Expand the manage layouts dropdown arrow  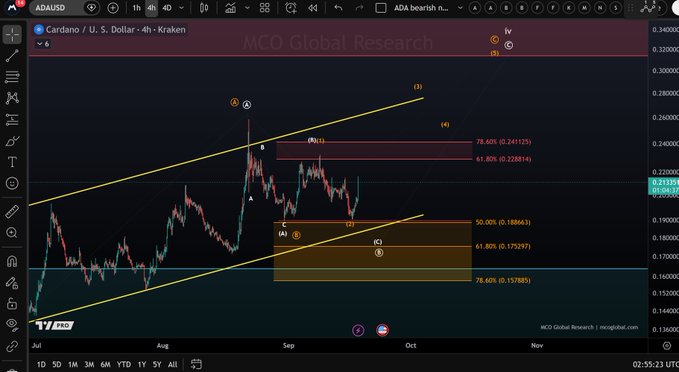460,8
